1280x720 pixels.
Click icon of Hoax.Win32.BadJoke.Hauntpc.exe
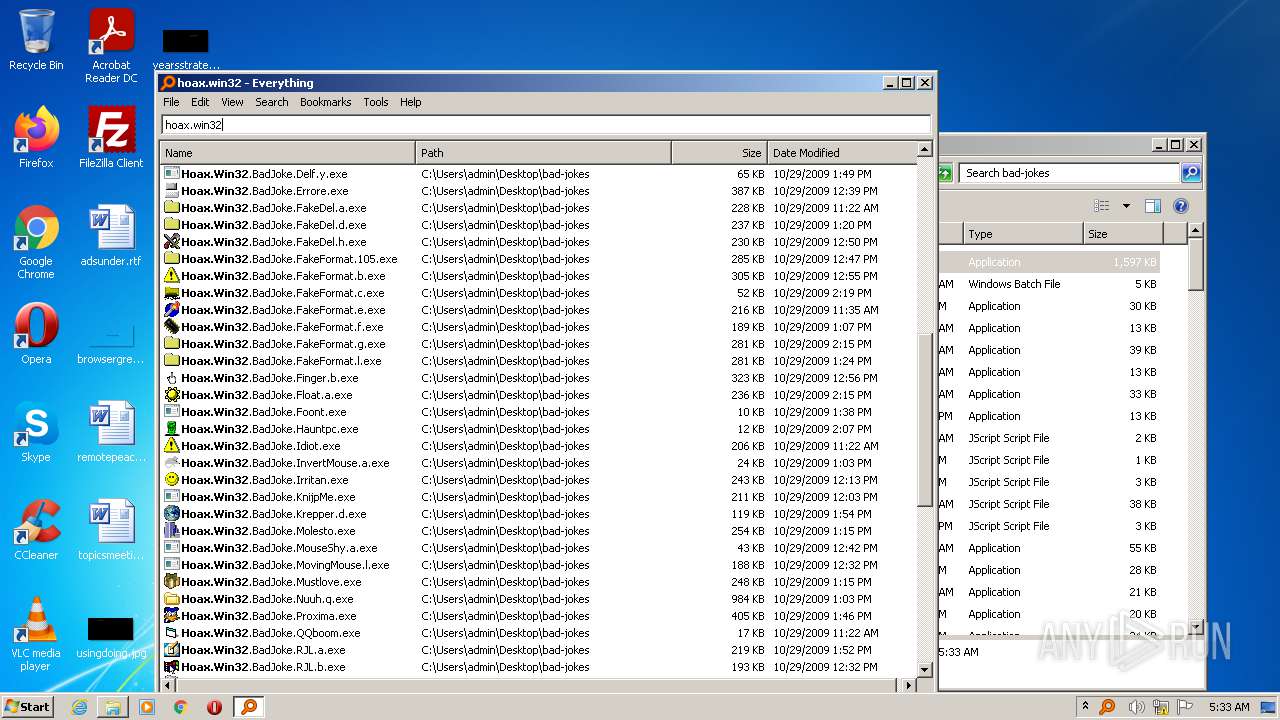pos(172,428)
